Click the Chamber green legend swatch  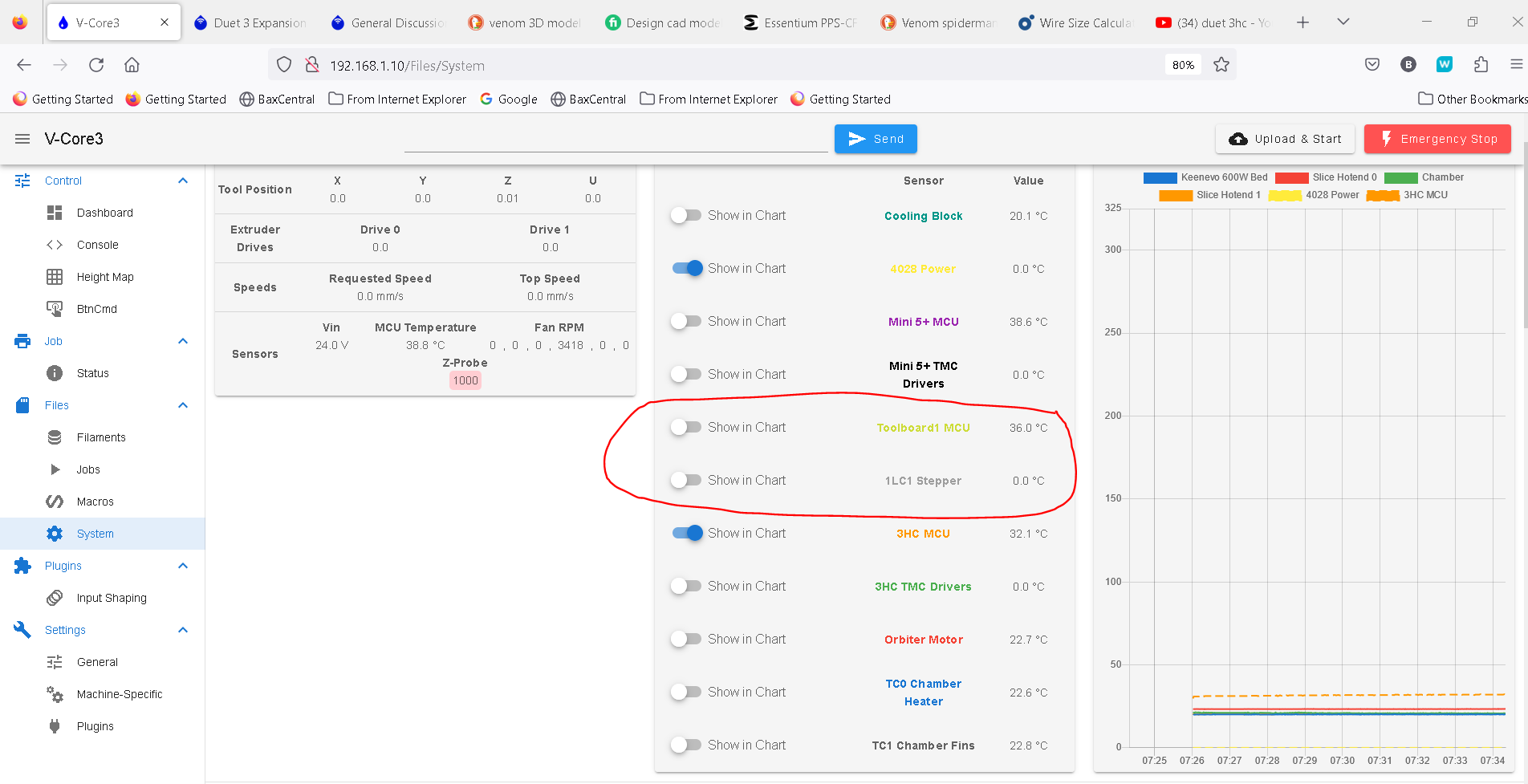point(1400,177)
